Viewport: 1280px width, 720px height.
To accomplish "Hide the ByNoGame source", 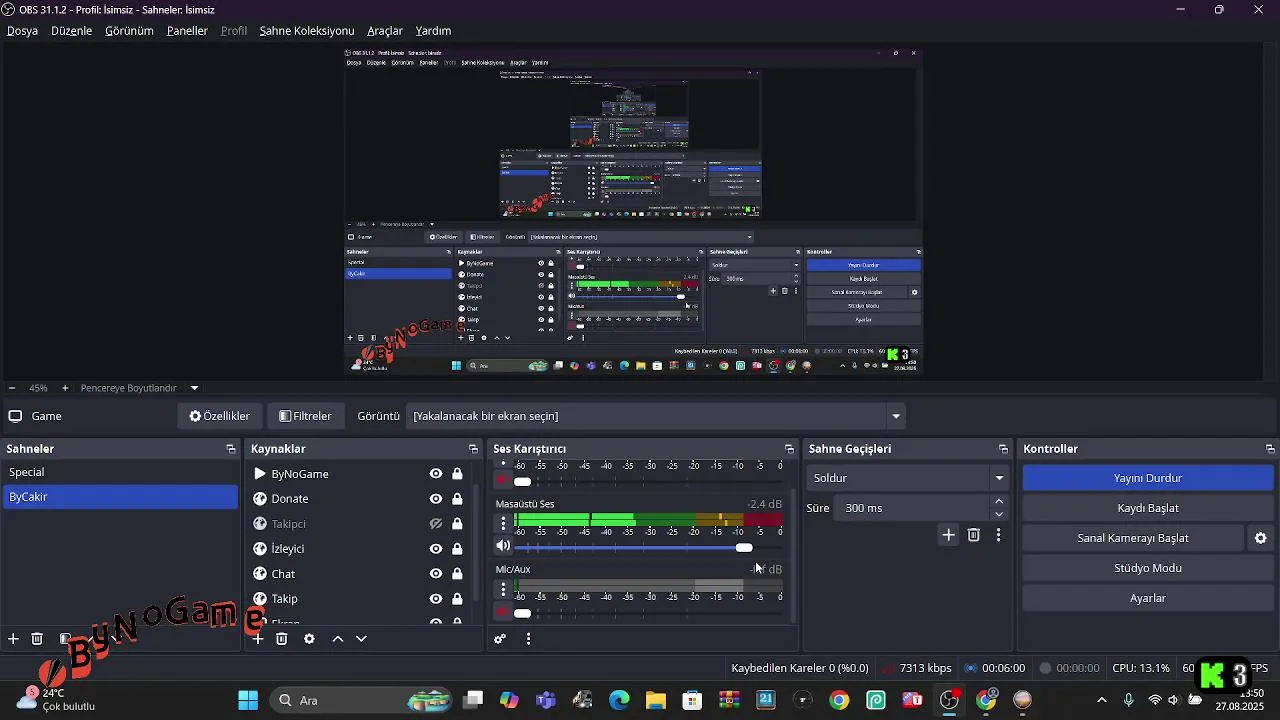I will [x=436, y=474].
